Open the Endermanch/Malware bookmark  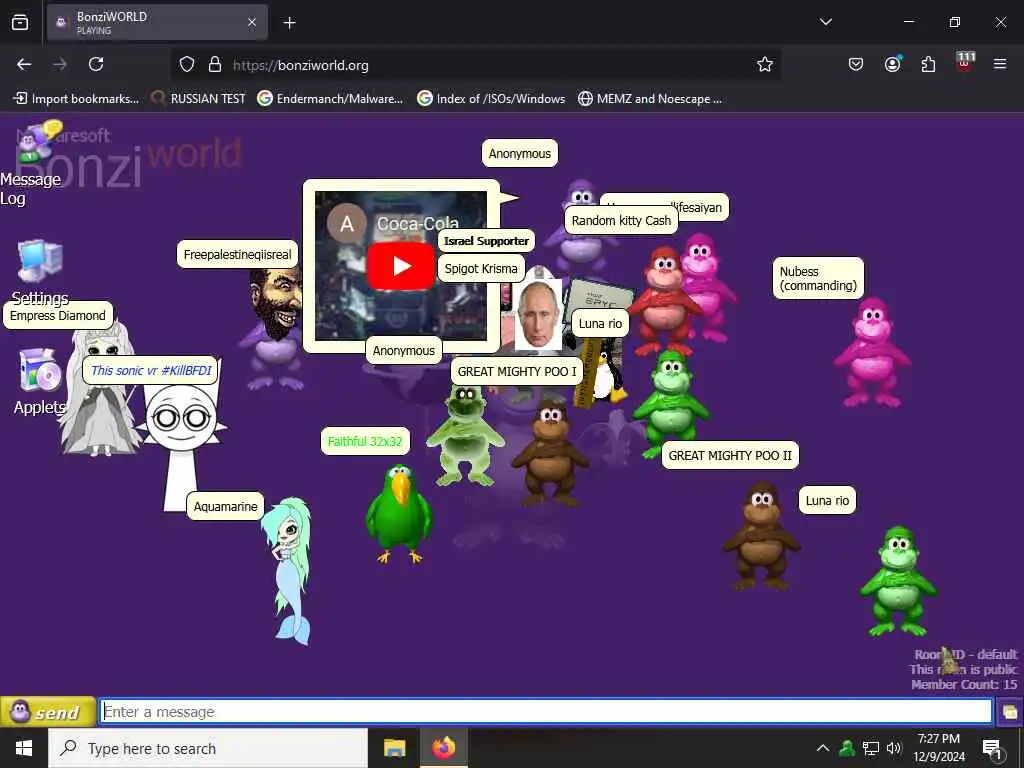tap(330, 99)
